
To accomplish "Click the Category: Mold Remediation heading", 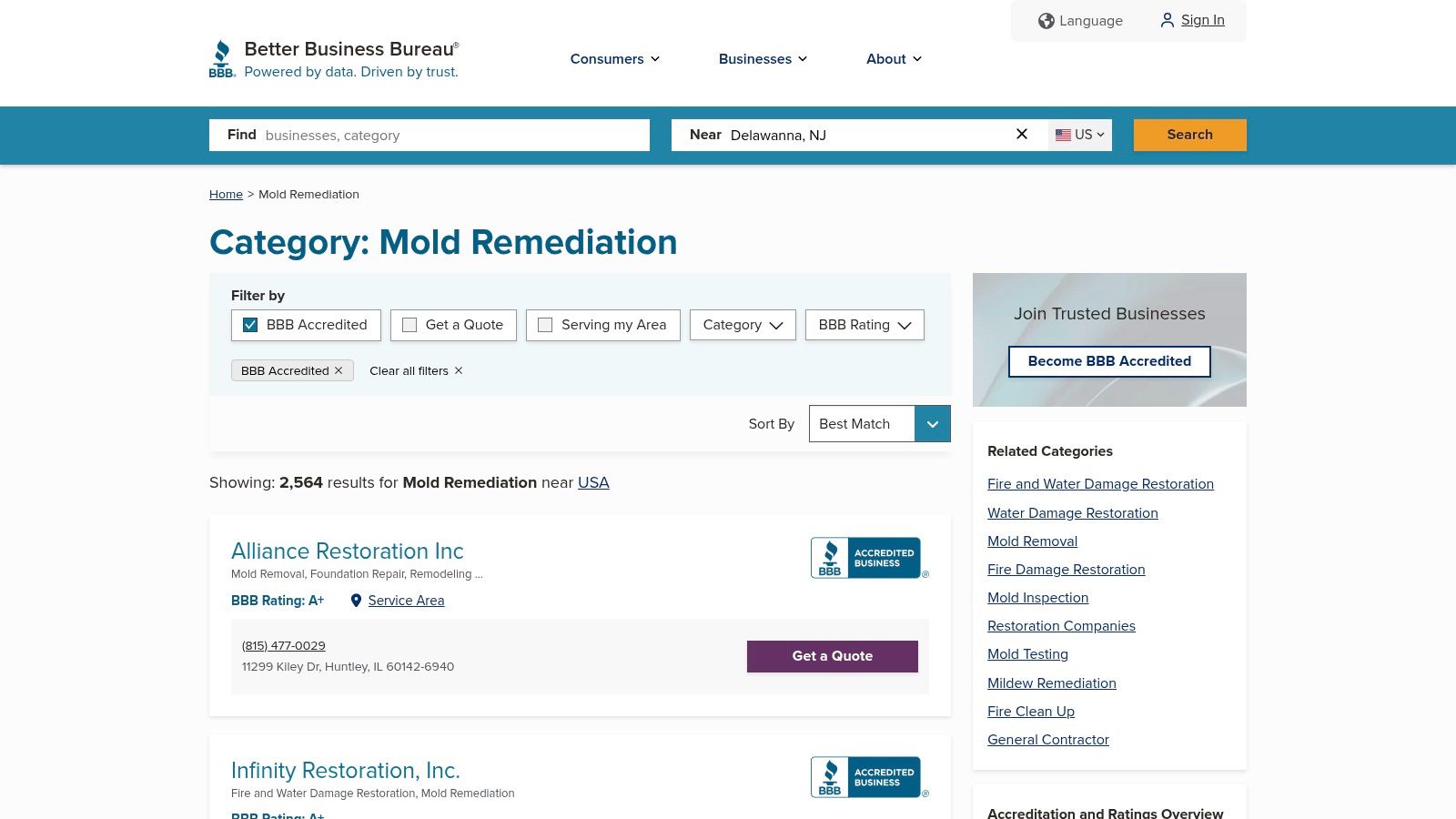I will (x=443, y=243).
